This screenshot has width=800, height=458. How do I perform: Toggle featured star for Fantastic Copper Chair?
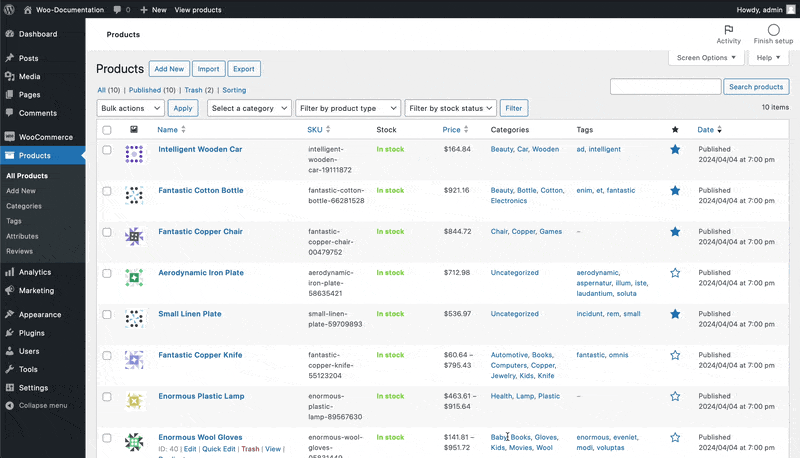pyautogui.click(x=675, y=232)
